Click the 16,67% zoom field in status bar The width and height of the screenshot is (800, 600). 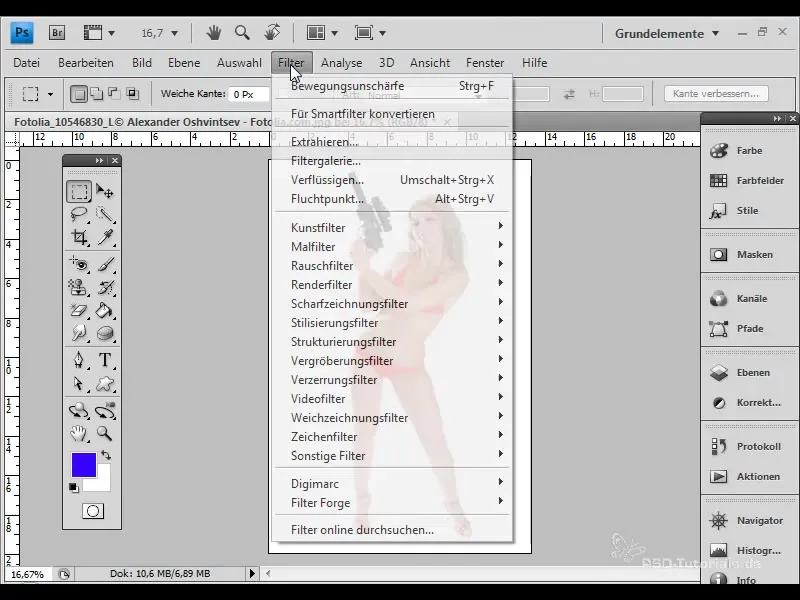coord(28,574)
